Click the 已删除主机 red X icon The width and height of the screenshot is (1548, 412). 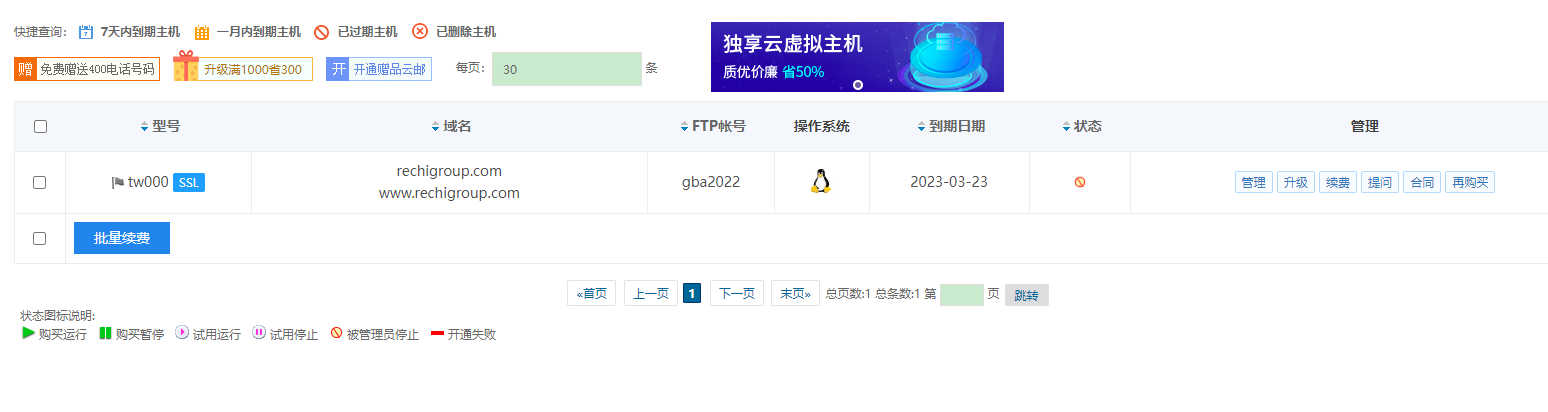(x=420, y=32)
